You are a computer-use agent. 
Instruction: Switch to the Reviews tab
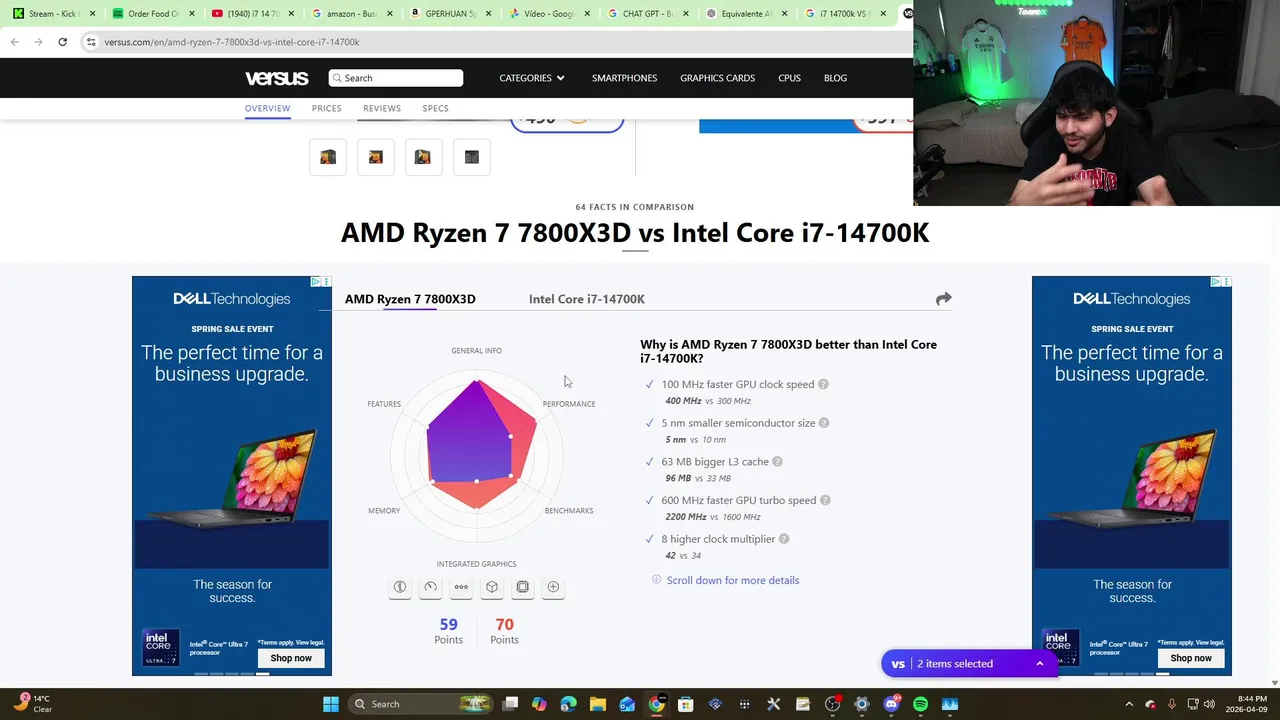click(x=382, y=108)
